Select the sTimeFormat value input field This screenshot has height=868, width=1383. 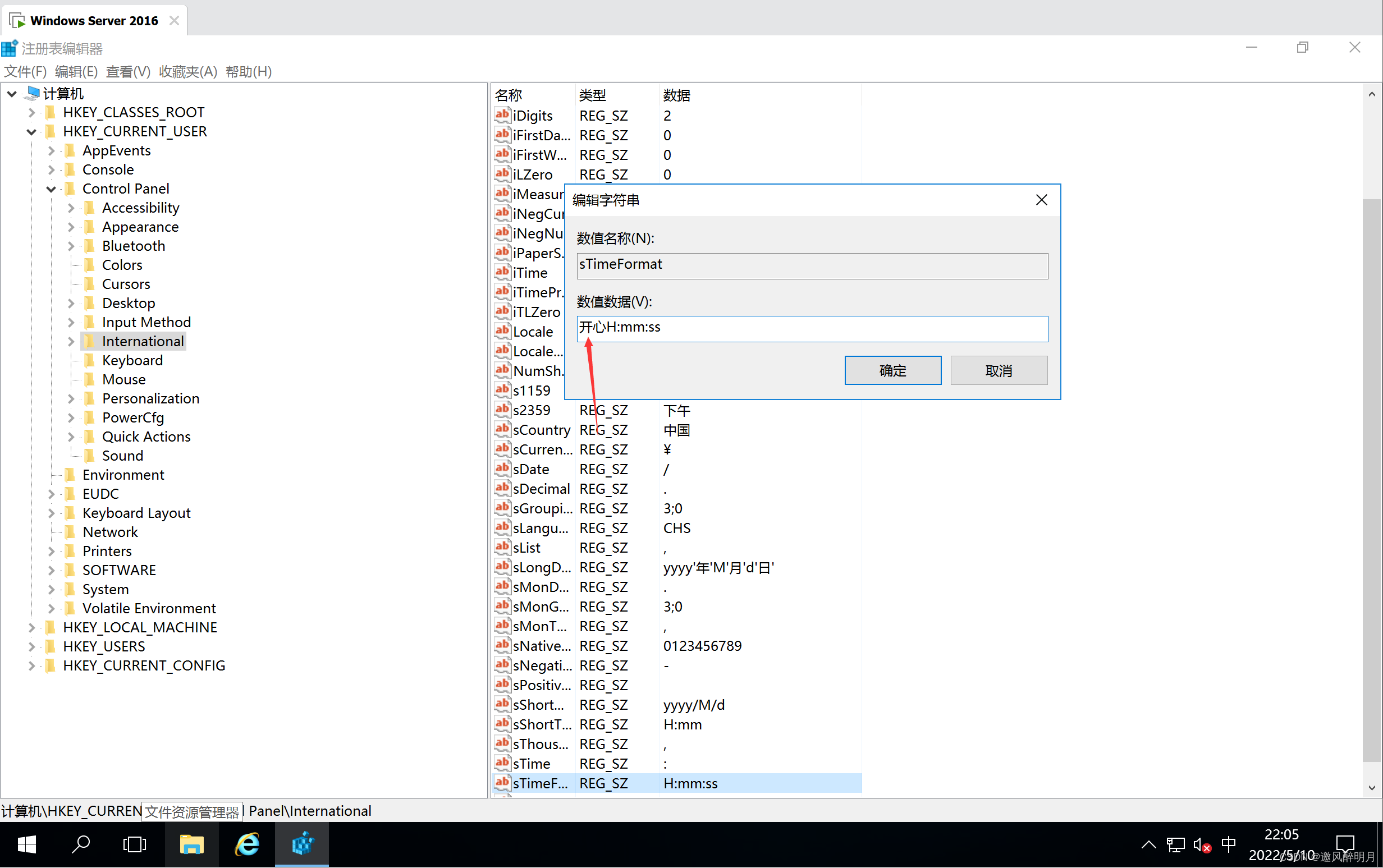812,327
